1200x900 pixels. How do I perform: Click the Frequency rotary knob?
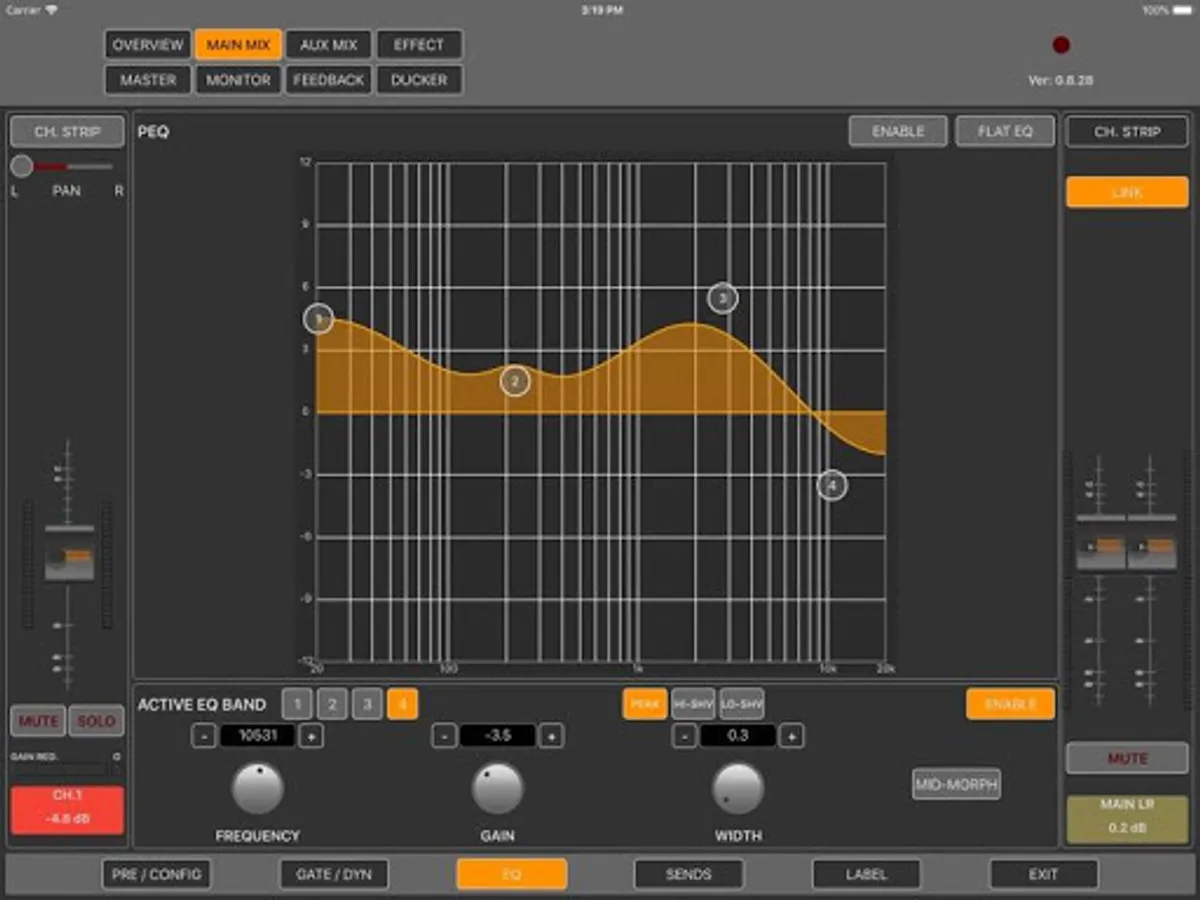(x=258, y=788)
